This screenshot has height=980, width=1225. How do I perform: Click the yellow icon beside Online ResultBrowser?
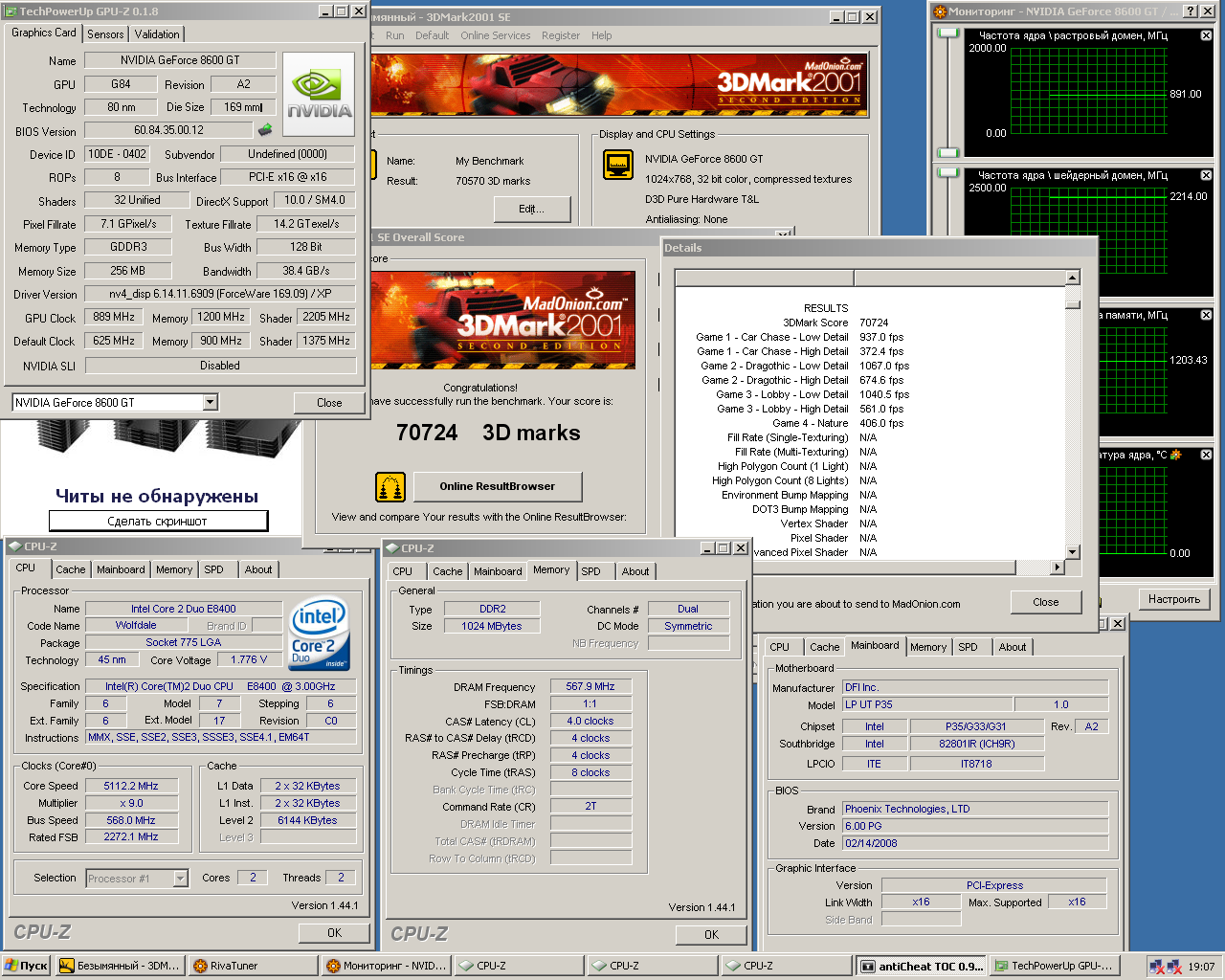(390, 487)
